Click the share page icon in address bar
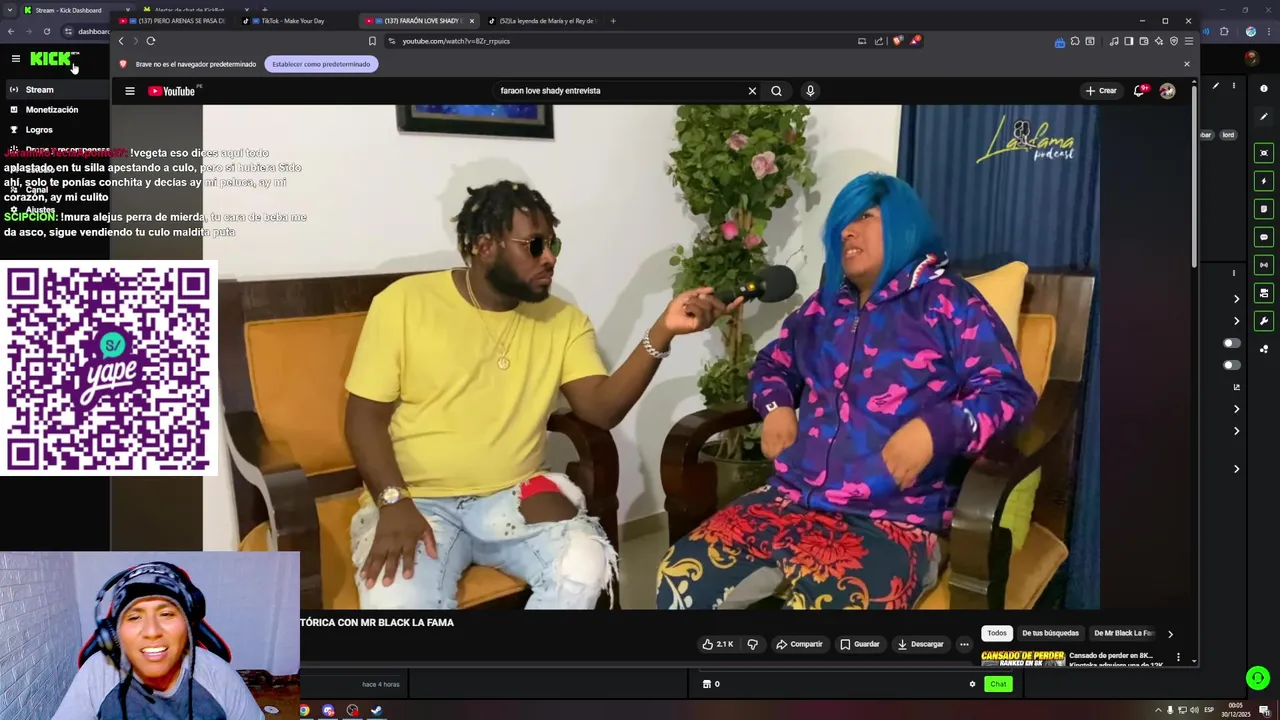The image size is (1280, 720). click(x=879, y=41)
